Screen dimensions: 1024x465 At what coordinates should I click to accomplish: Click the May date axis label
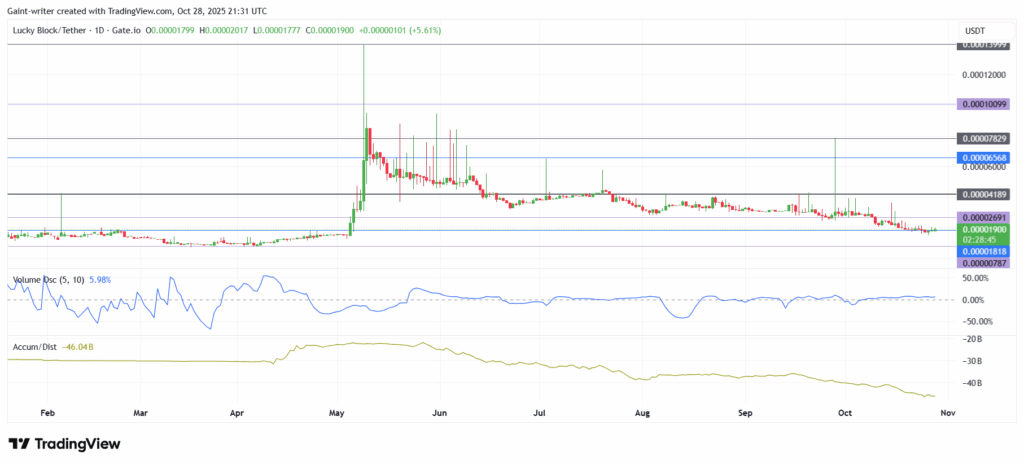[338, 413]
